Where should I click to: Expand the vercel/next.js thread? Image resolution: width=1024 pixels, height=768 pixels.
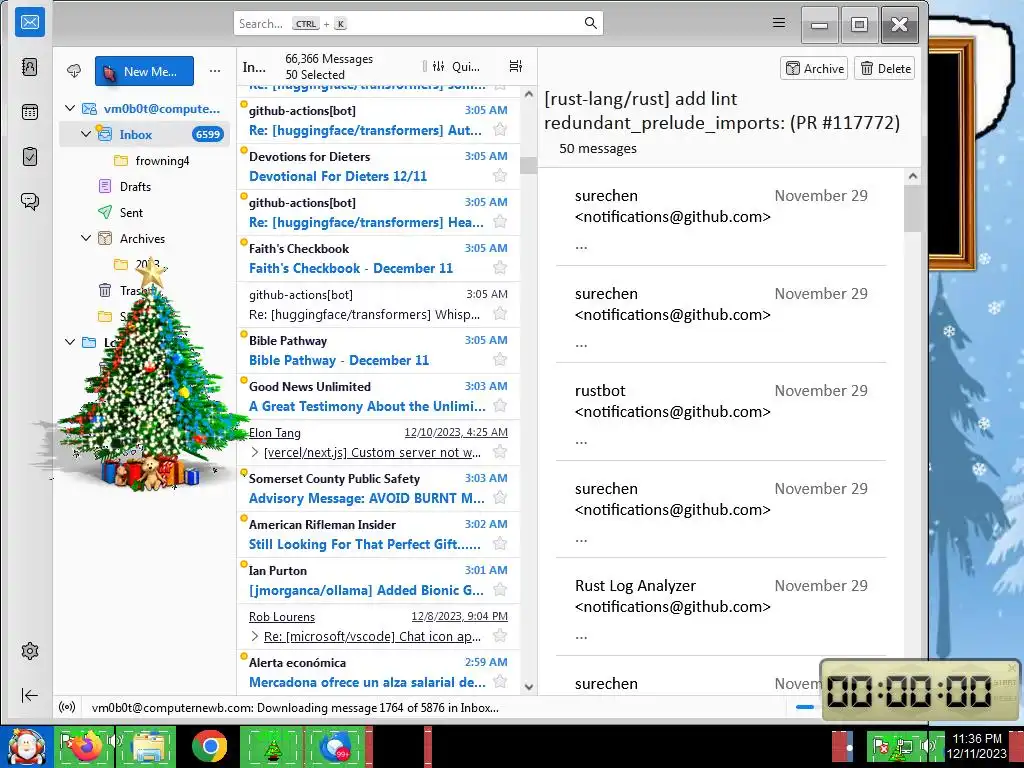click(x=255, y=452)
